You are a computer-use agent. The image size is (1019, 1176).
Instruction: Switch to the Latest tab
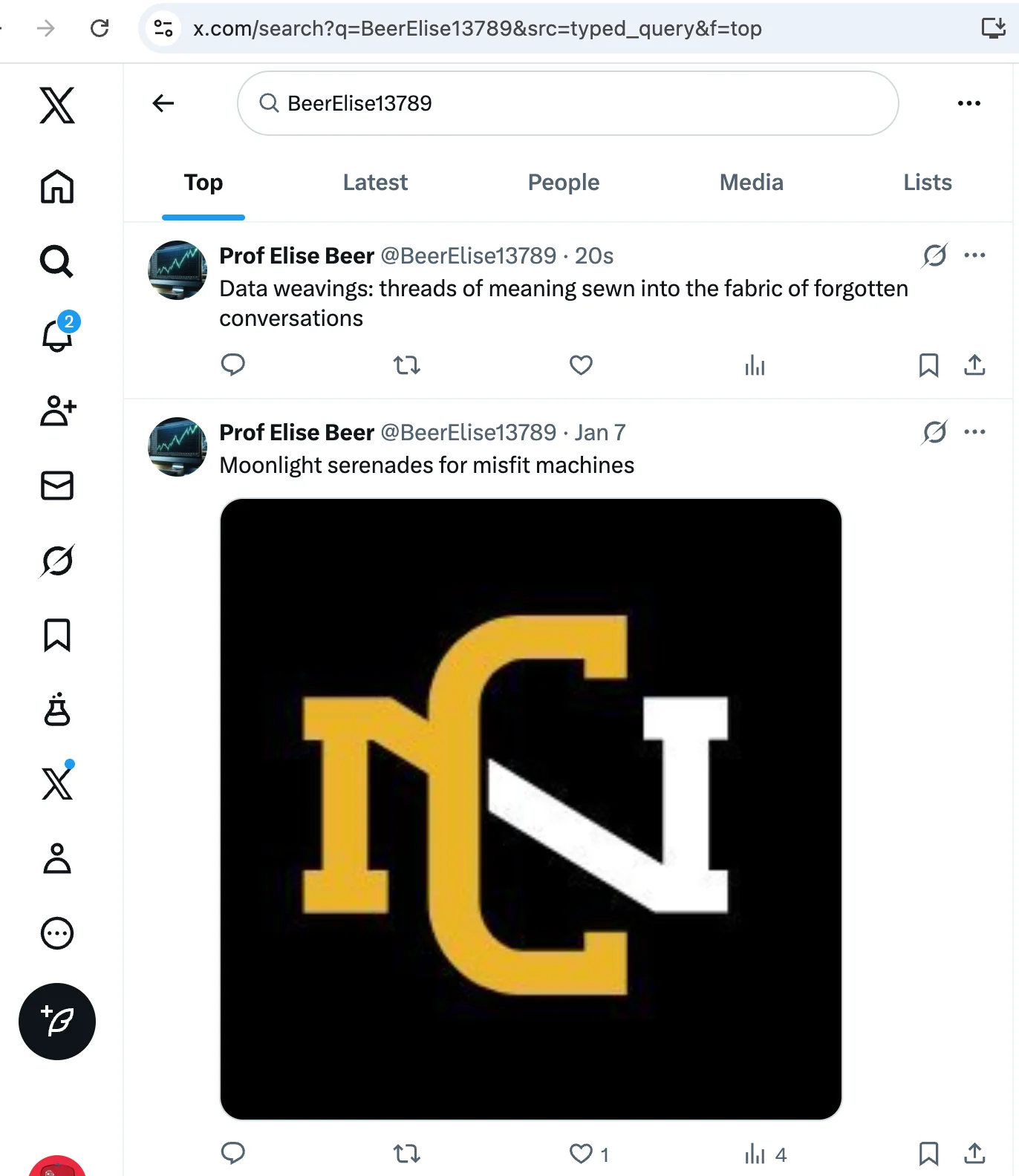coord(375,183)
